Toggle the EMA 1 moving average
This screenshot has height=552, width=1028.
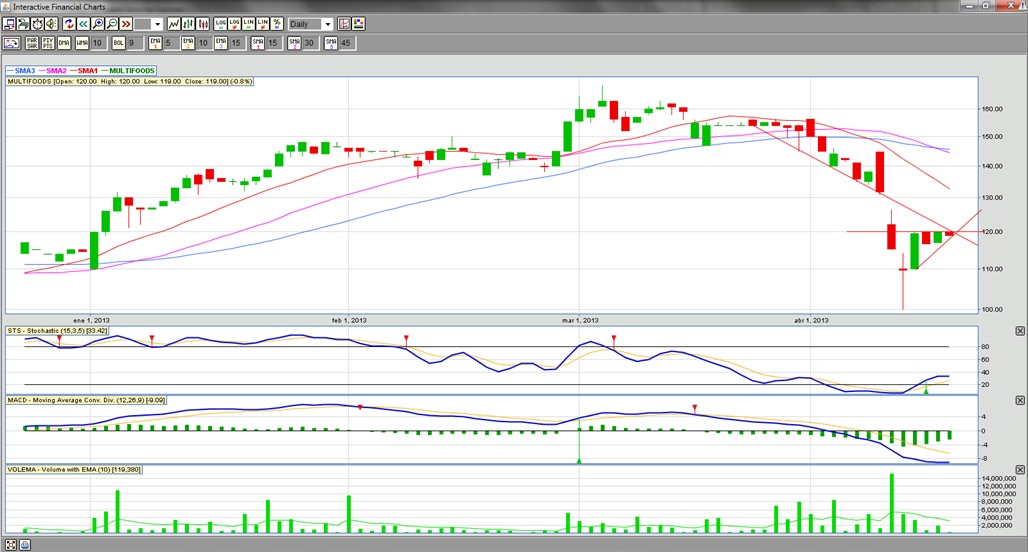click(155, 43)
